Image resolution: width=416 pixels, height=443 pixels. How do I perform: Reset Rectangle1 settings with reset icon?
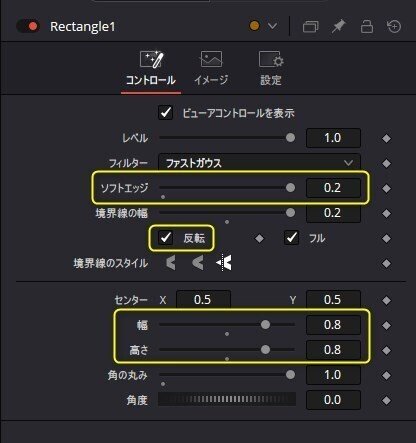coord(394,26)
